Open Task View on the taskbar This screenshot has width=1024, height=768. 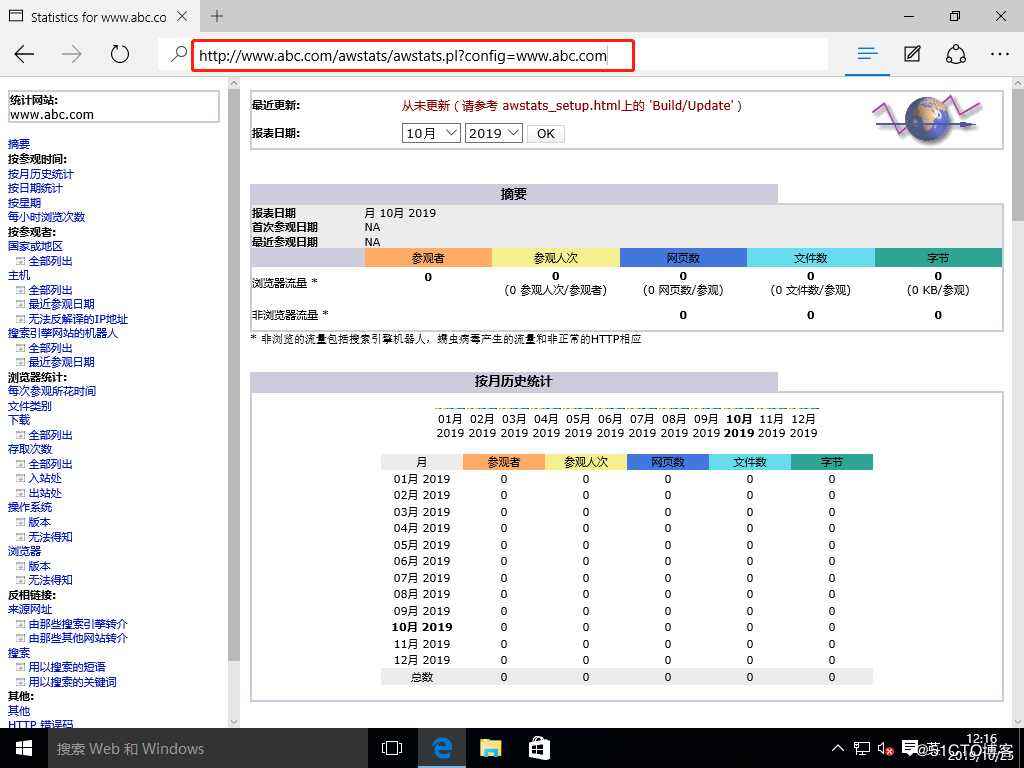392,748
